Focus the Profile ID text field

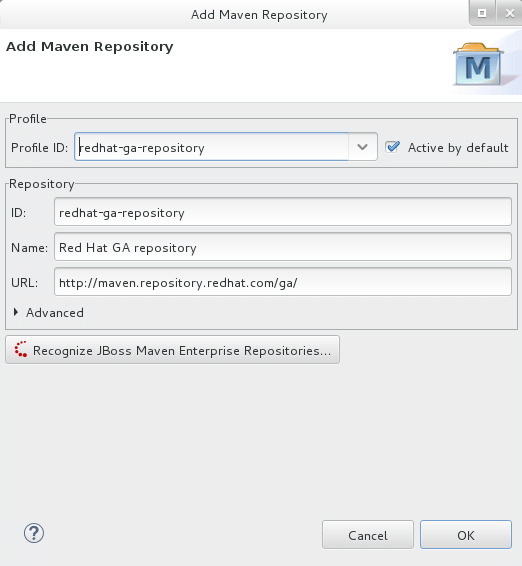[212, 147]
